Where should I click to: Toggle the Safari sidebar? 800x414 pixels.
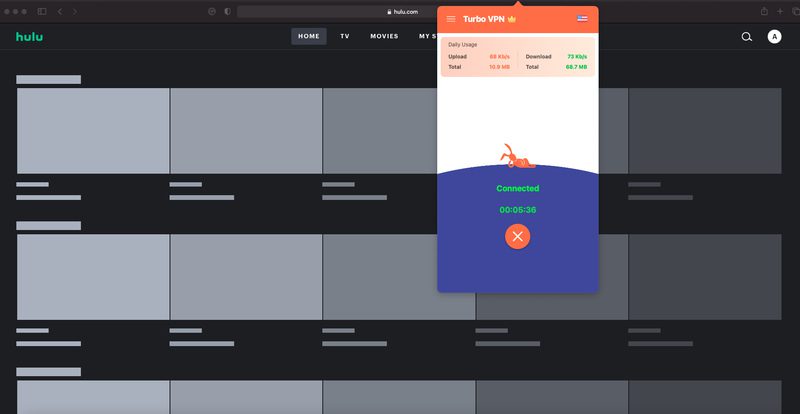42,11
